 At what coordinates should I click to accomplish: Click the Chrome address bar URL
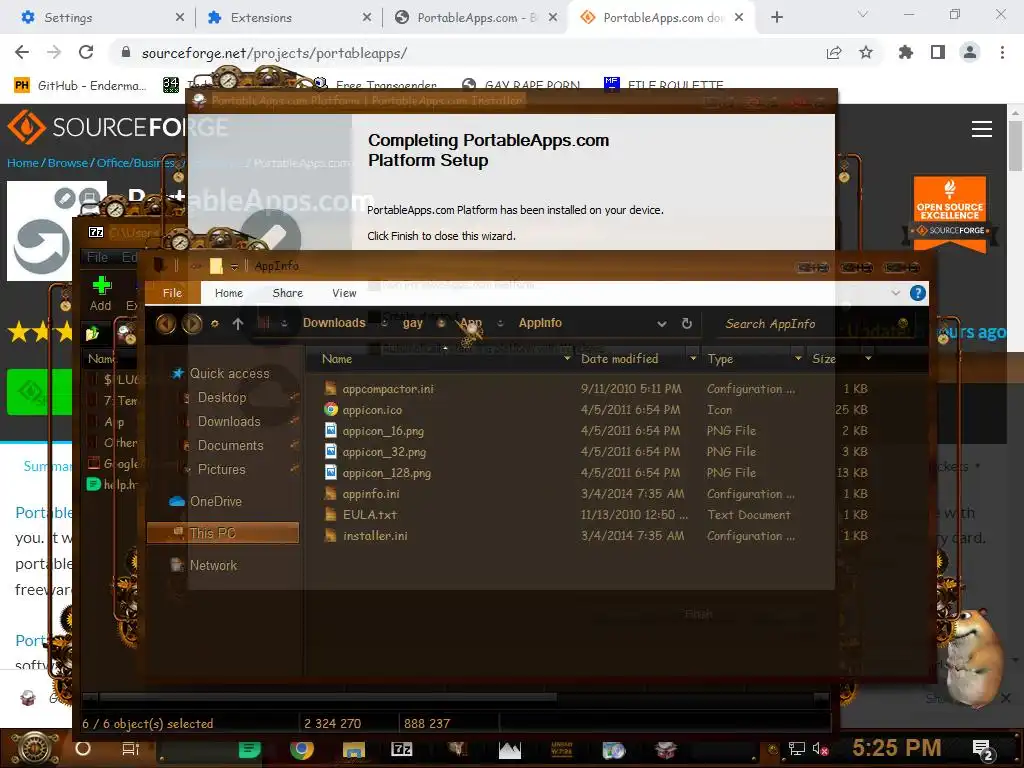[274, 53]
